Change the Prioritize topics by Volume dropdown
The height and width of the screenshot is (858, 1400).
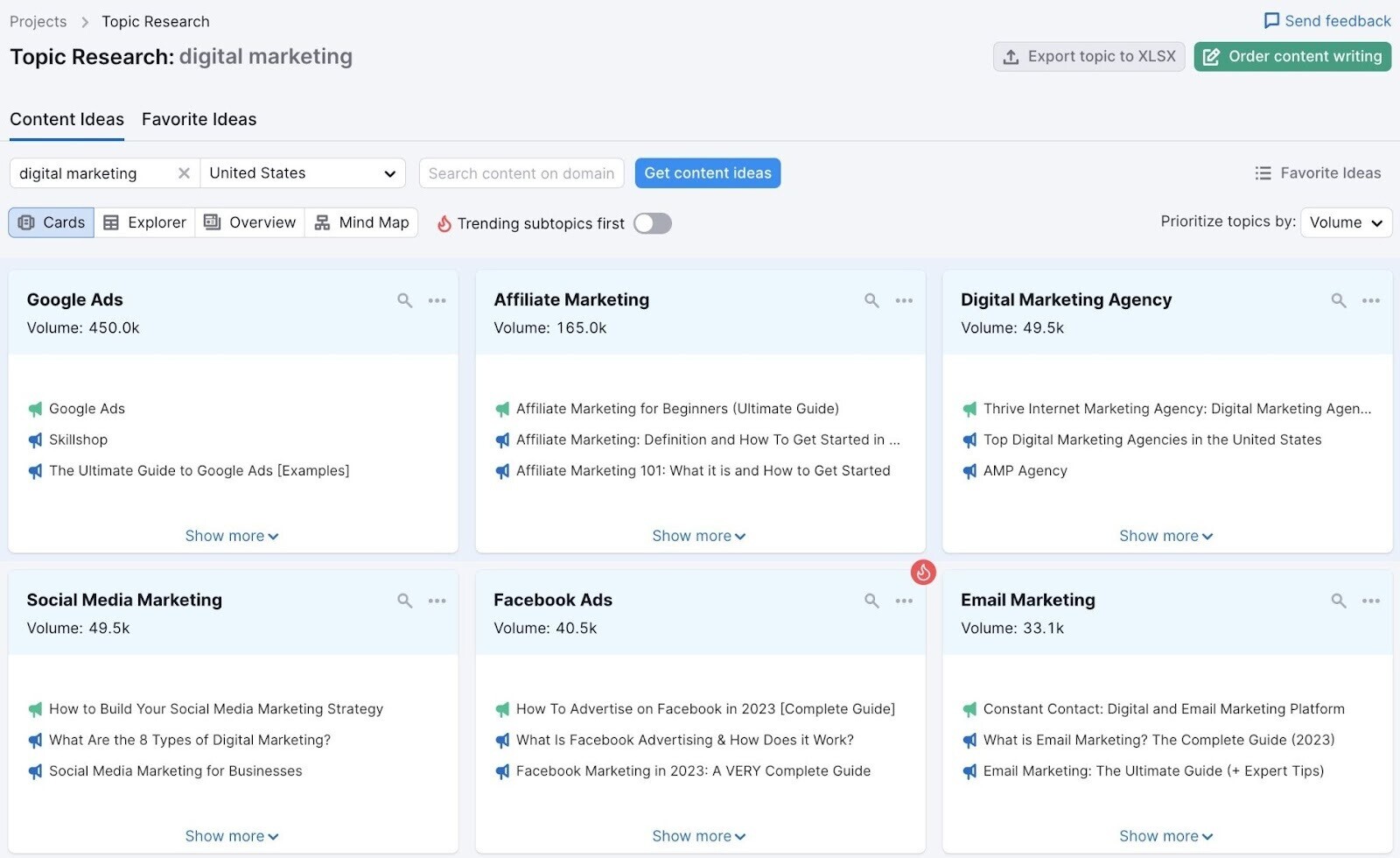pos(1346,222)
